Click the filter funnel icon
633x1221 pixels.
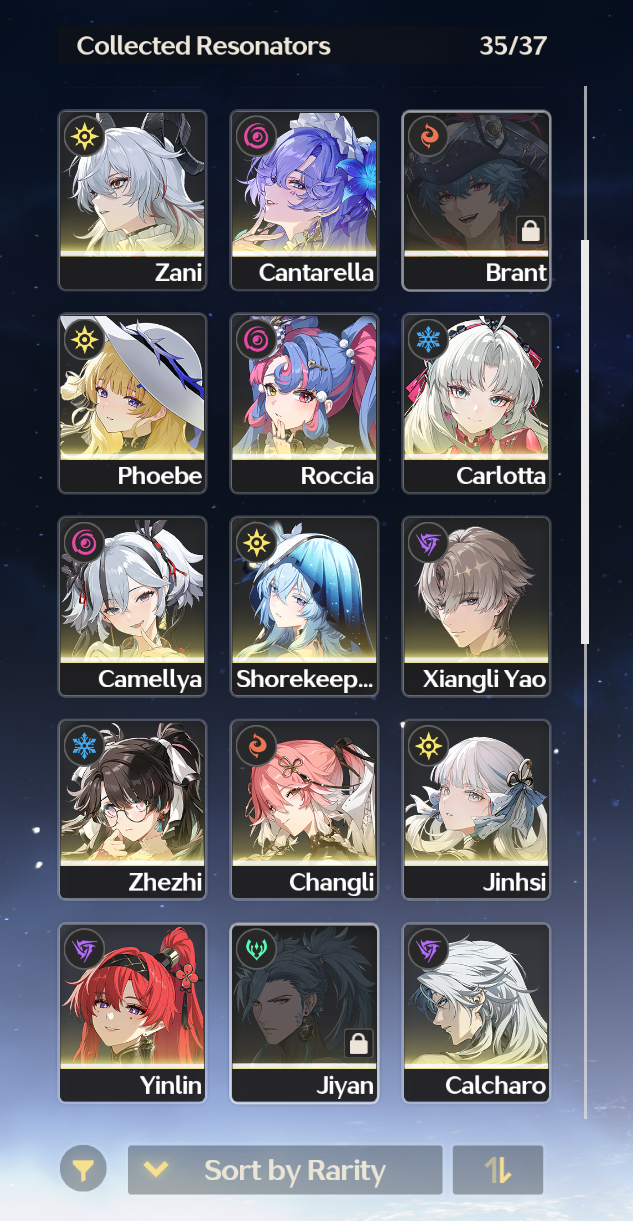(x=83, y=1169)
